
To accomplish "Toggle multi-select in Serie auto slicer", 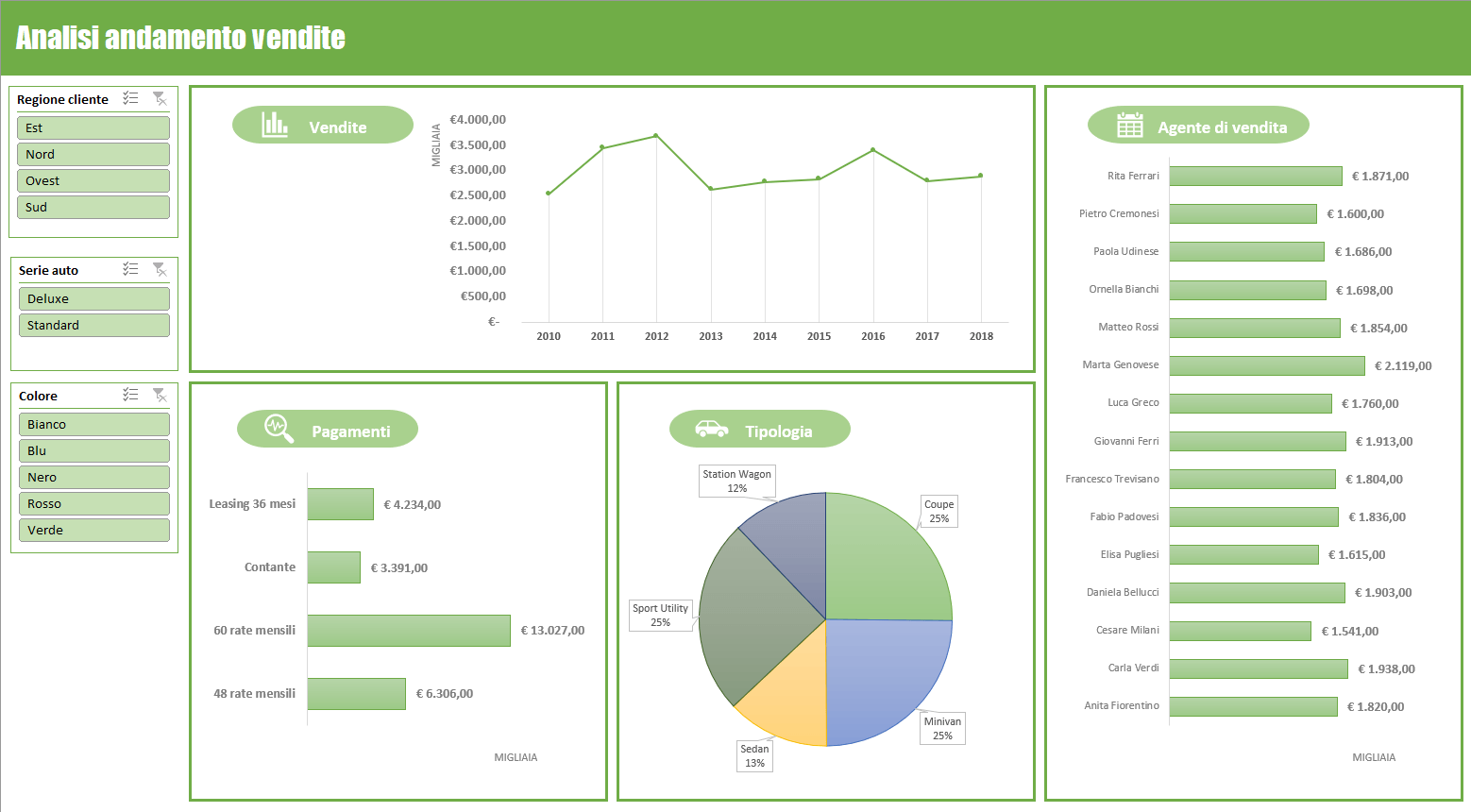I will tap(130, 269).
